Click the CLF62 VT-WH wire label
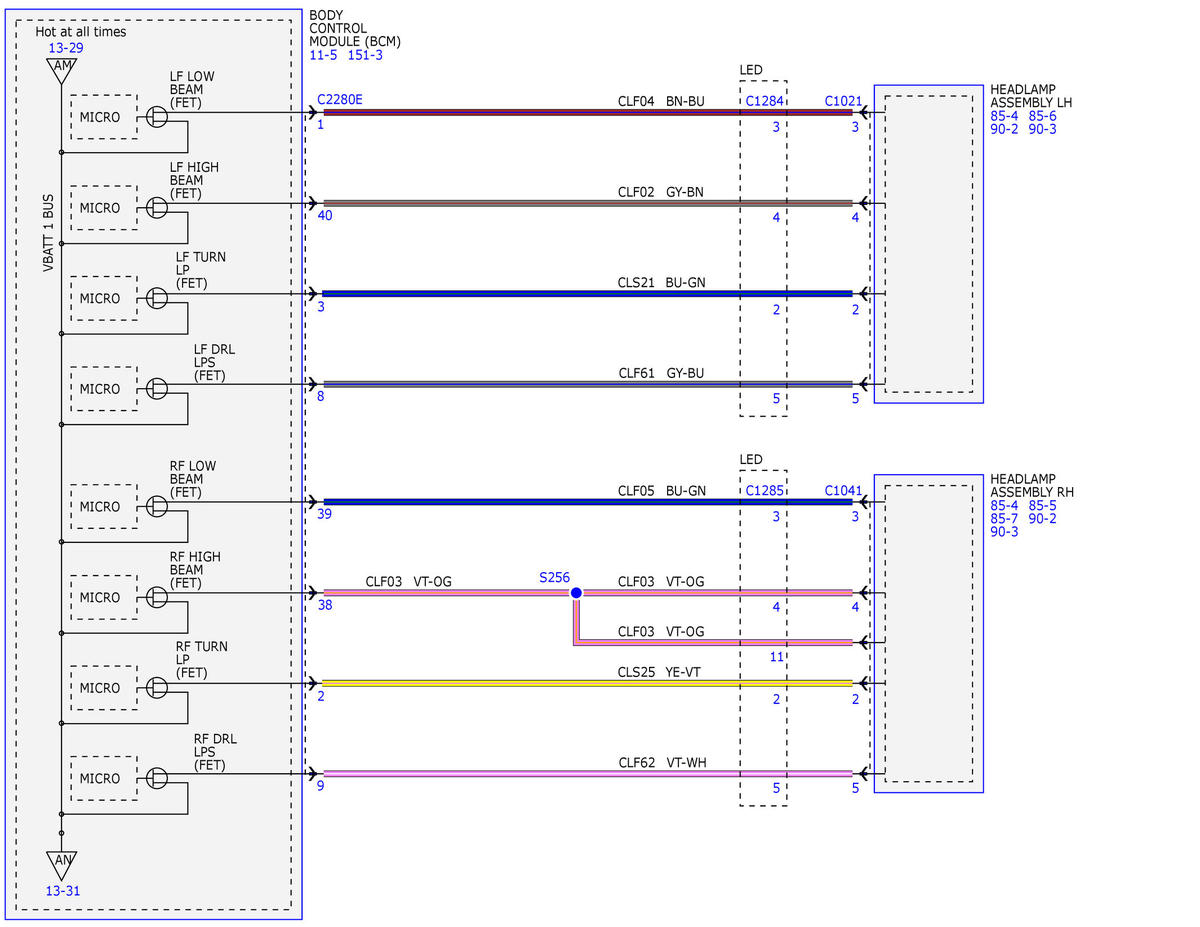The height and width of the screenshot is (927, 1200). tap(661, 762)
